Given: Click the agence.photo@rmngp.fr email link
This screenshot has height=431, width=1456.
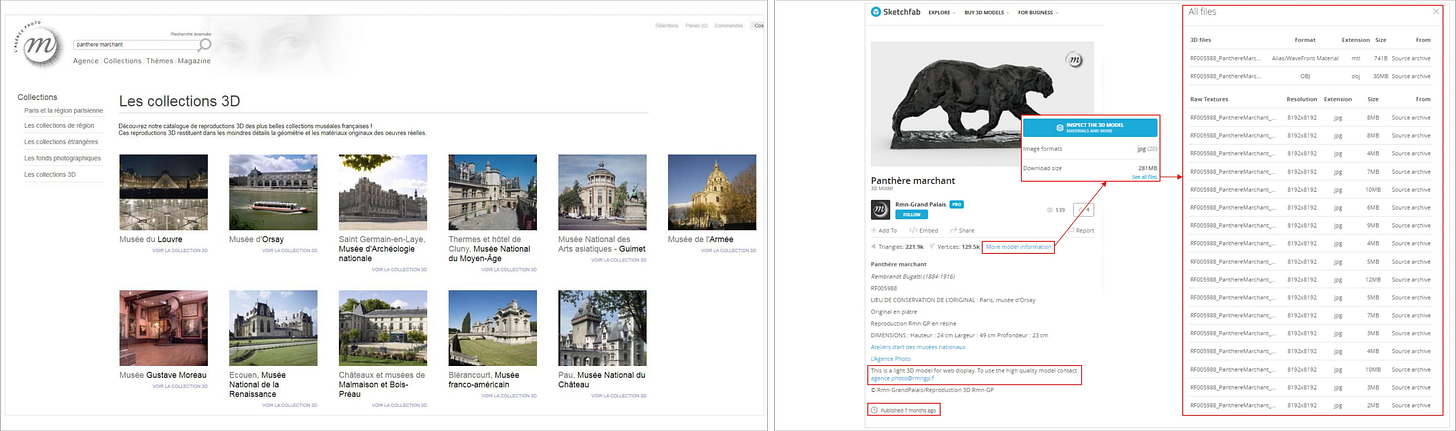Looking at the screenshot, I should (903, 379).
